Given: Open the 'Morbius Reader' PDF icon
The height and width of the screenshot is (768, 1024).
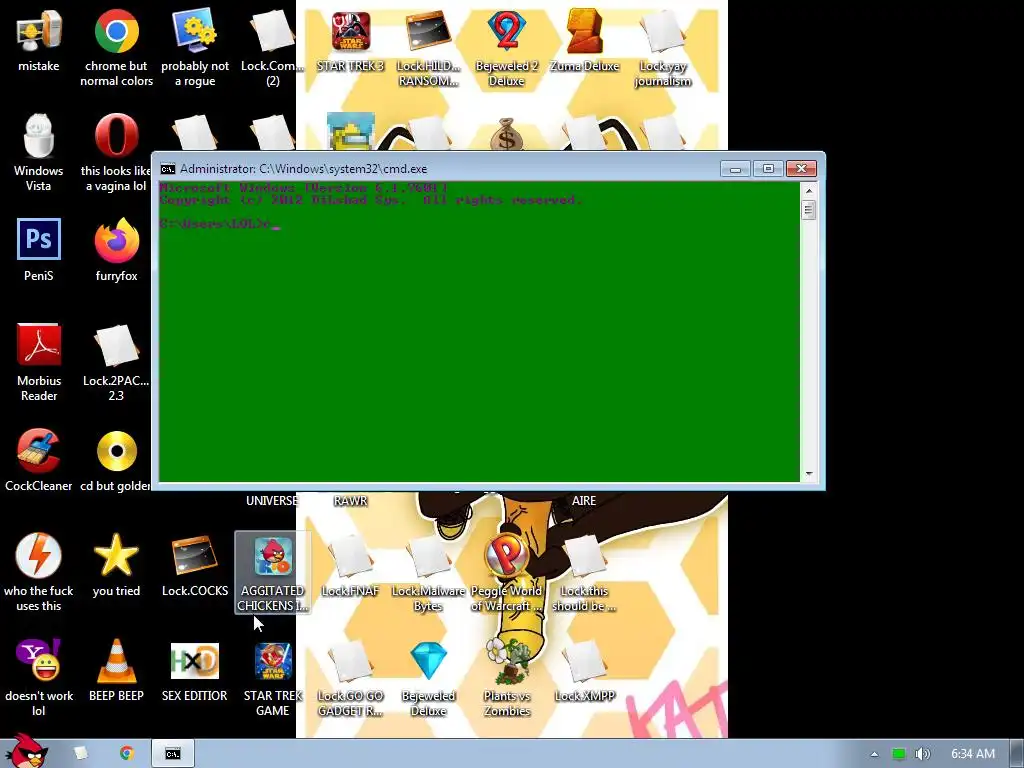Looking at the screenshot, I should (39, 345).
